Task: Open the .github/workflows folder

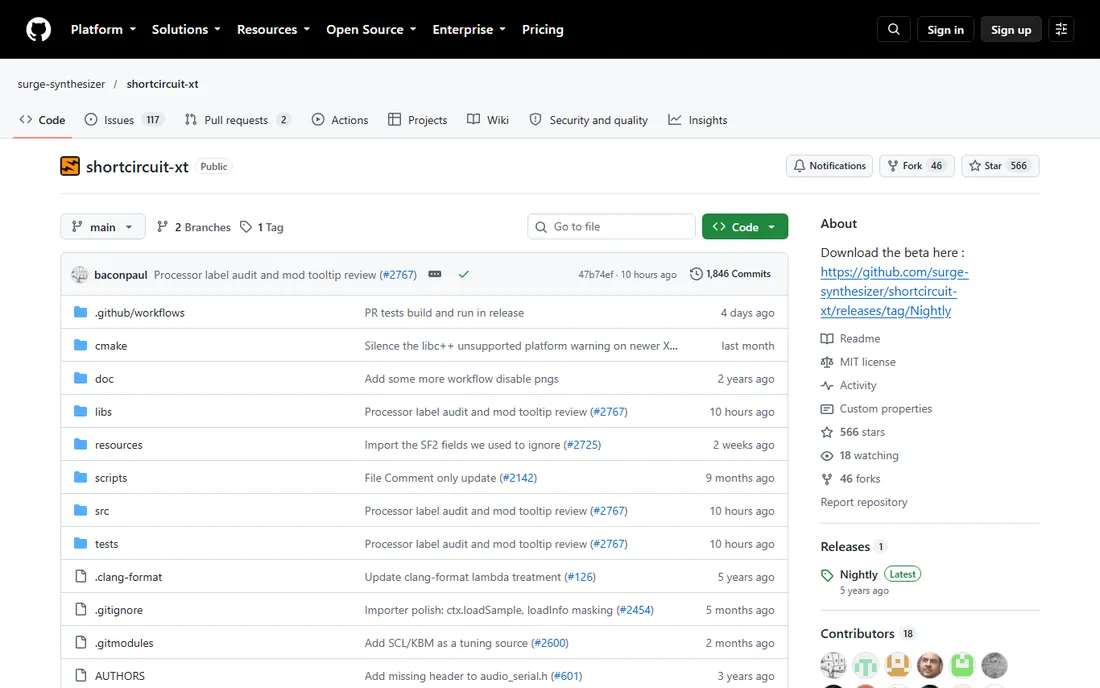Action: coord(140,313)
